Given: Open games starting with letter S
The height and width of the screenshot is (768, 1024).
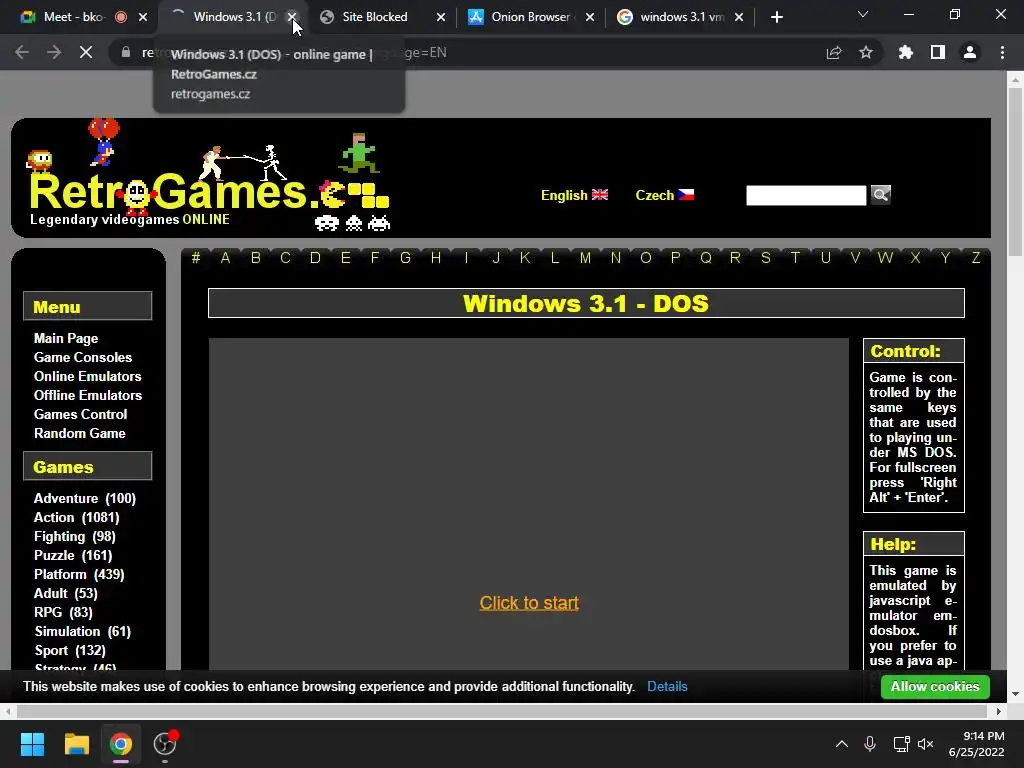Looking at the screenshot, I should [x=765, y=258].
